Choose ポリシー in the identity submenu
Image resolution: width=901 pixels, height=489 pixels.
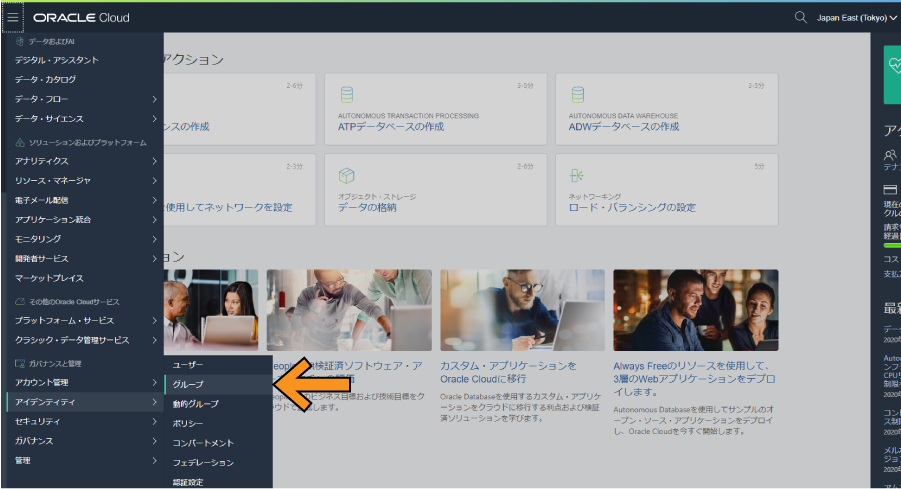[x=218, y=423]
